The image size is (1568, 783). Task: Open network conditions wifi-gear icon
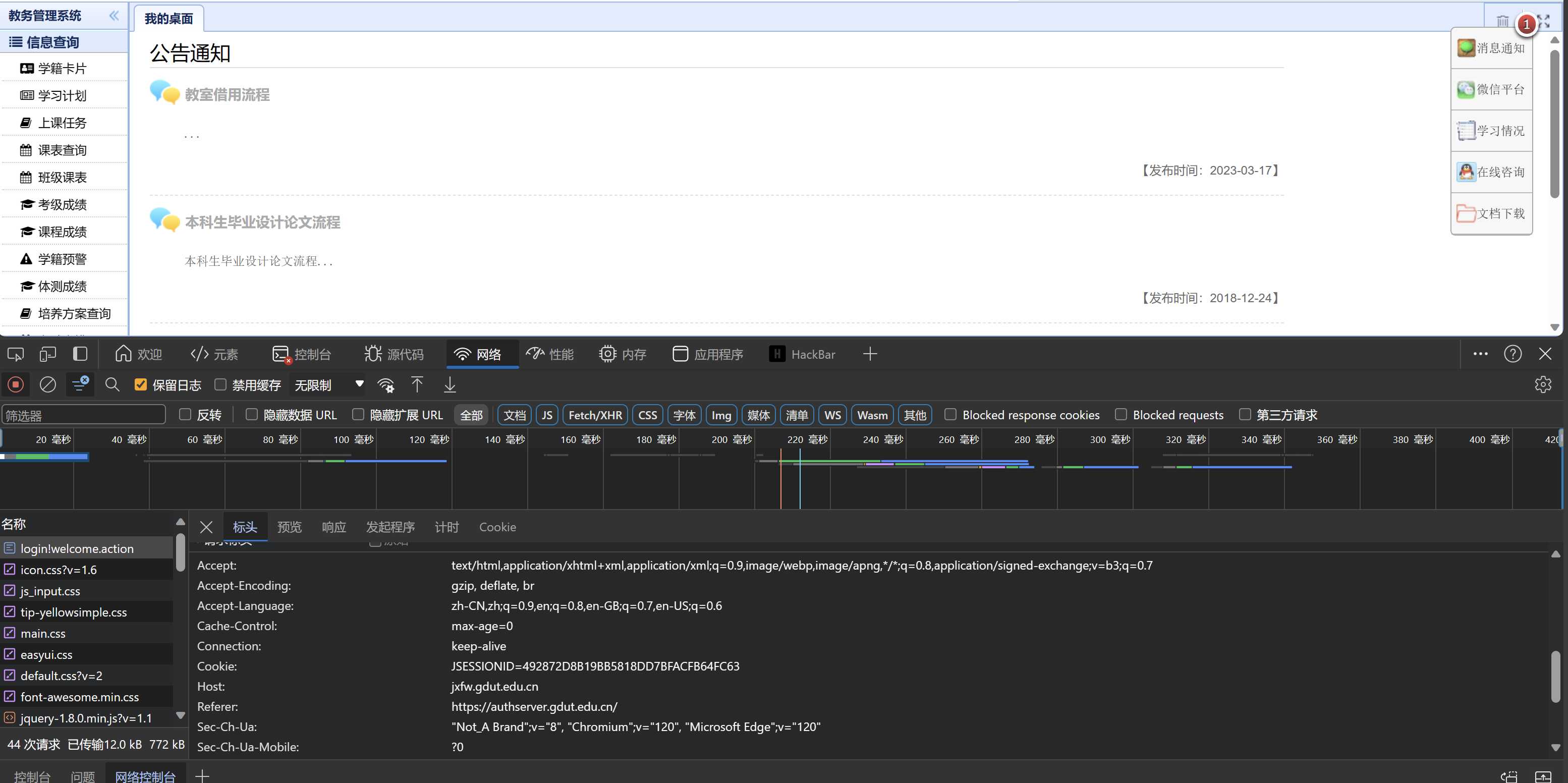386,385
